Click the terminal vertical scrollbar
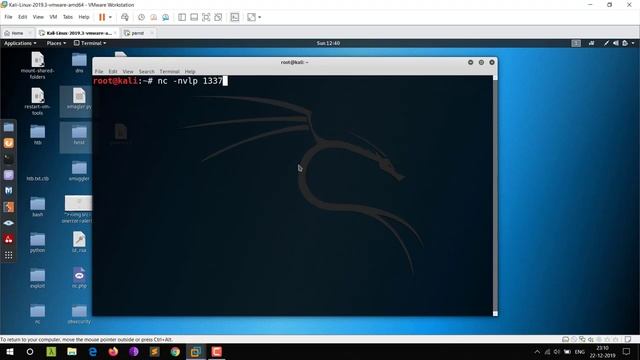 [x=495, y=195]
